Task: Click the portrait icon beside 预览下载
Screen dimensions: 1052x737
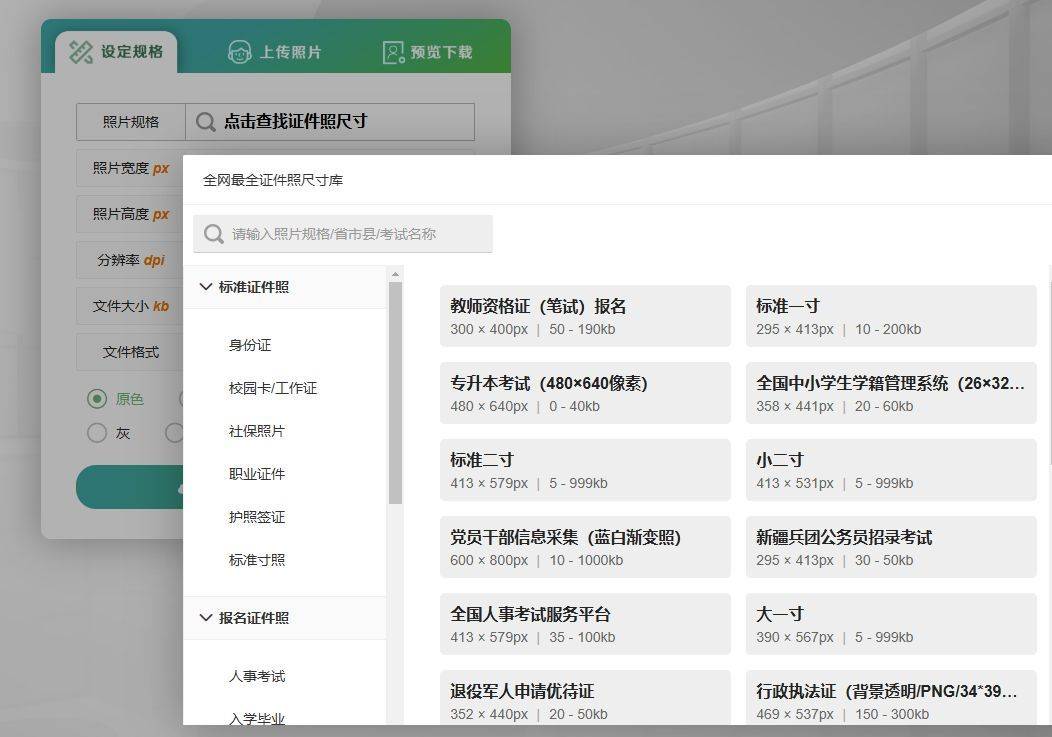Action: coord(393,52)
